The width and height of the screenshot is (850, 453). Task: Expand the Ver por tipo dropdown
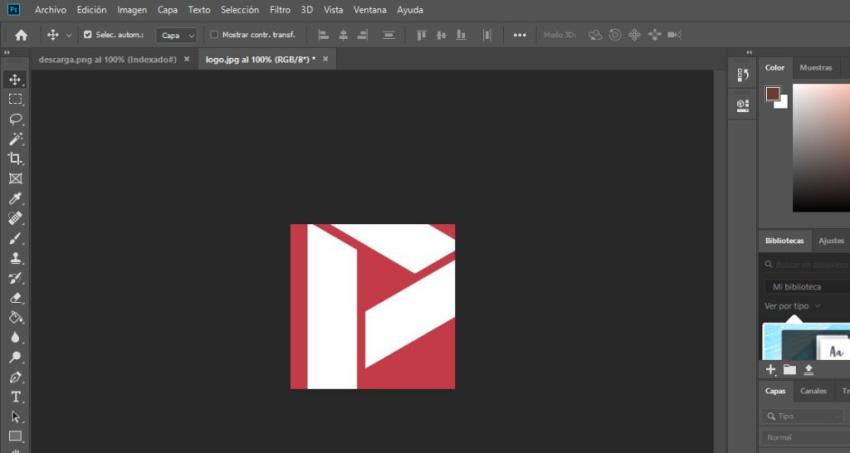pyautogui.click(x=793, y=306)
